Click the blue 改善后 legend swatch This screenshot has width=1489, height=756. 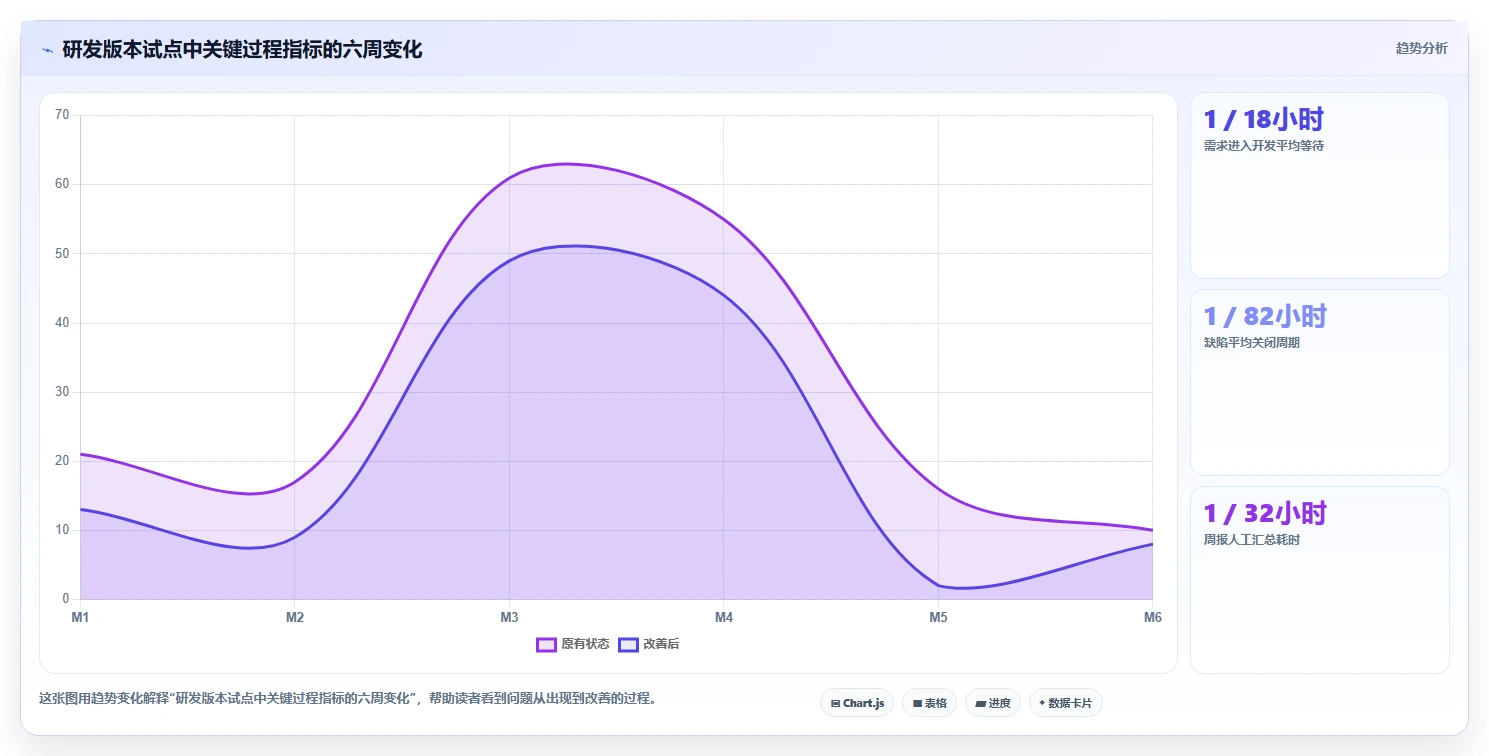pyautogui.click(x=628, y=644)
